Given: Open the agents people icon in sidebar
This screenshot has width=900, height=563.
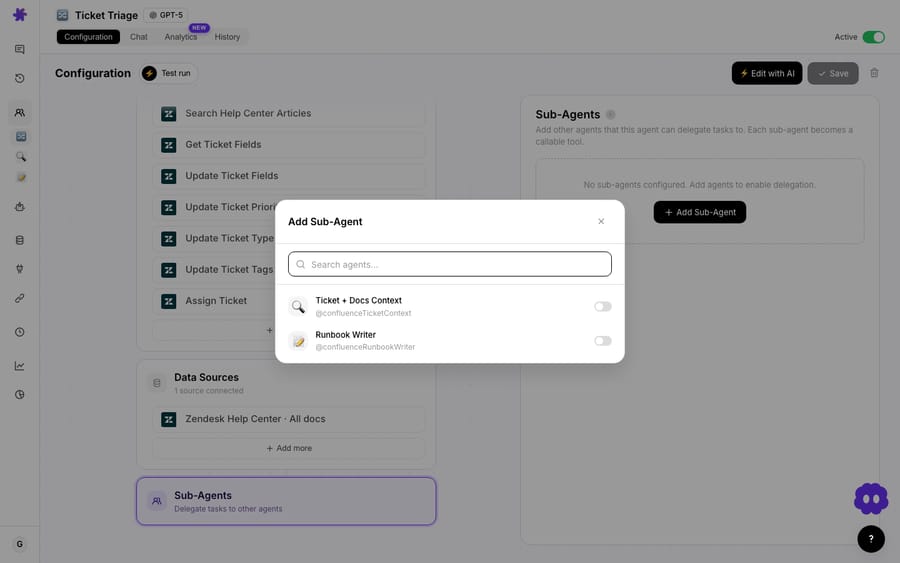Looking at the screenshot, I should [20, 112].
